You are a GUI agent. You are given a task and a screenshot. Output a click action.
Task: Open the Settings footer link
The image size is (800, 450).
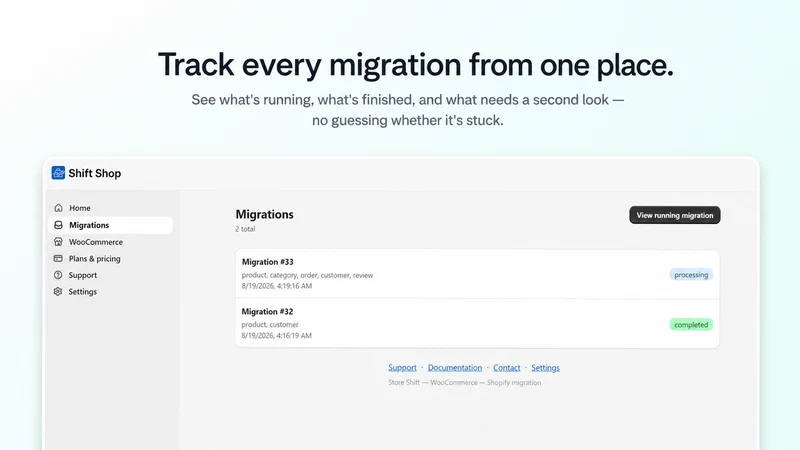click(x=545, y=368)
